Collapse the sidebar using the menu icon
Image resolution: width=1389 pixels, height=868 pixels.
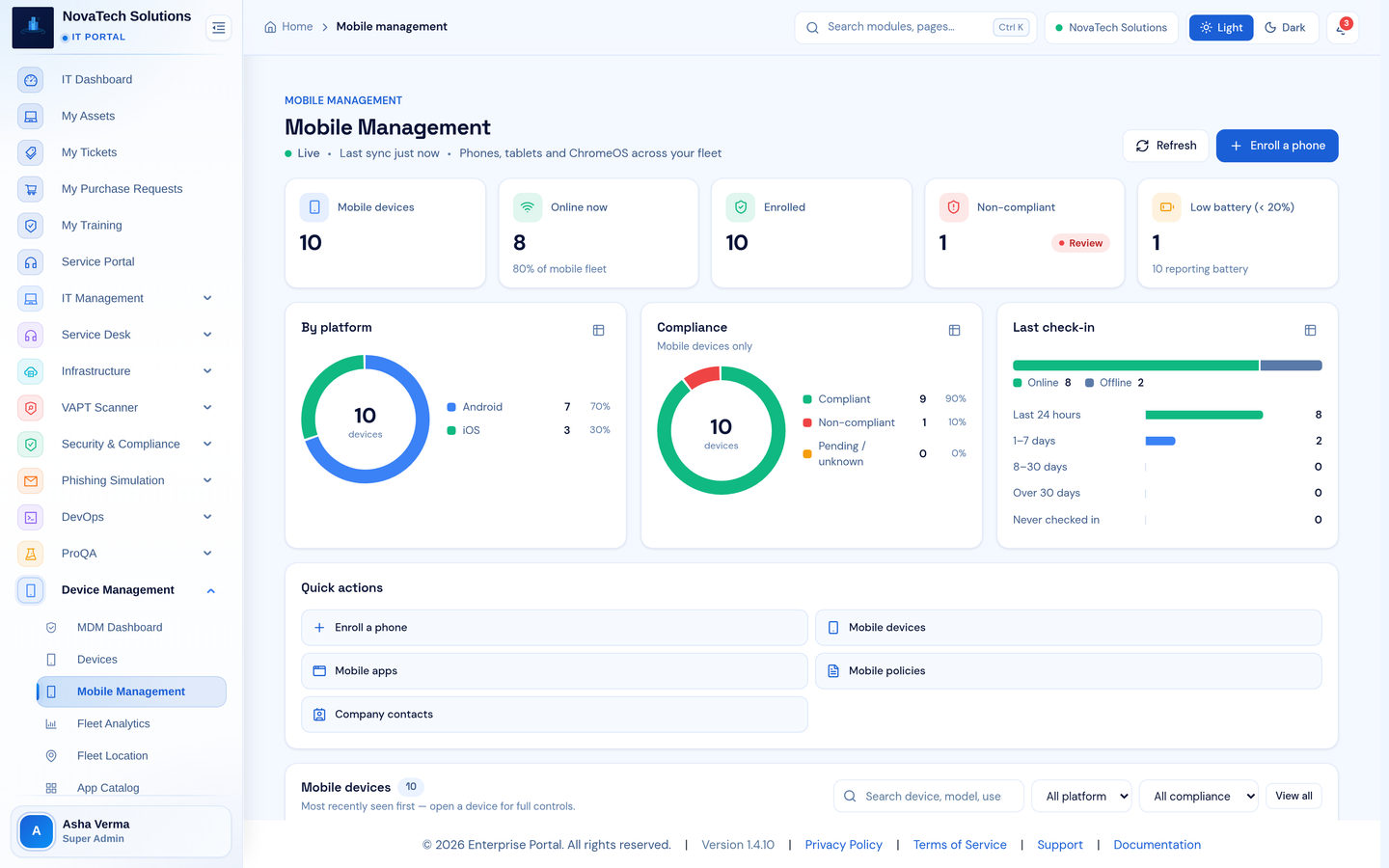pyautogui.click(x=219, y=28)
